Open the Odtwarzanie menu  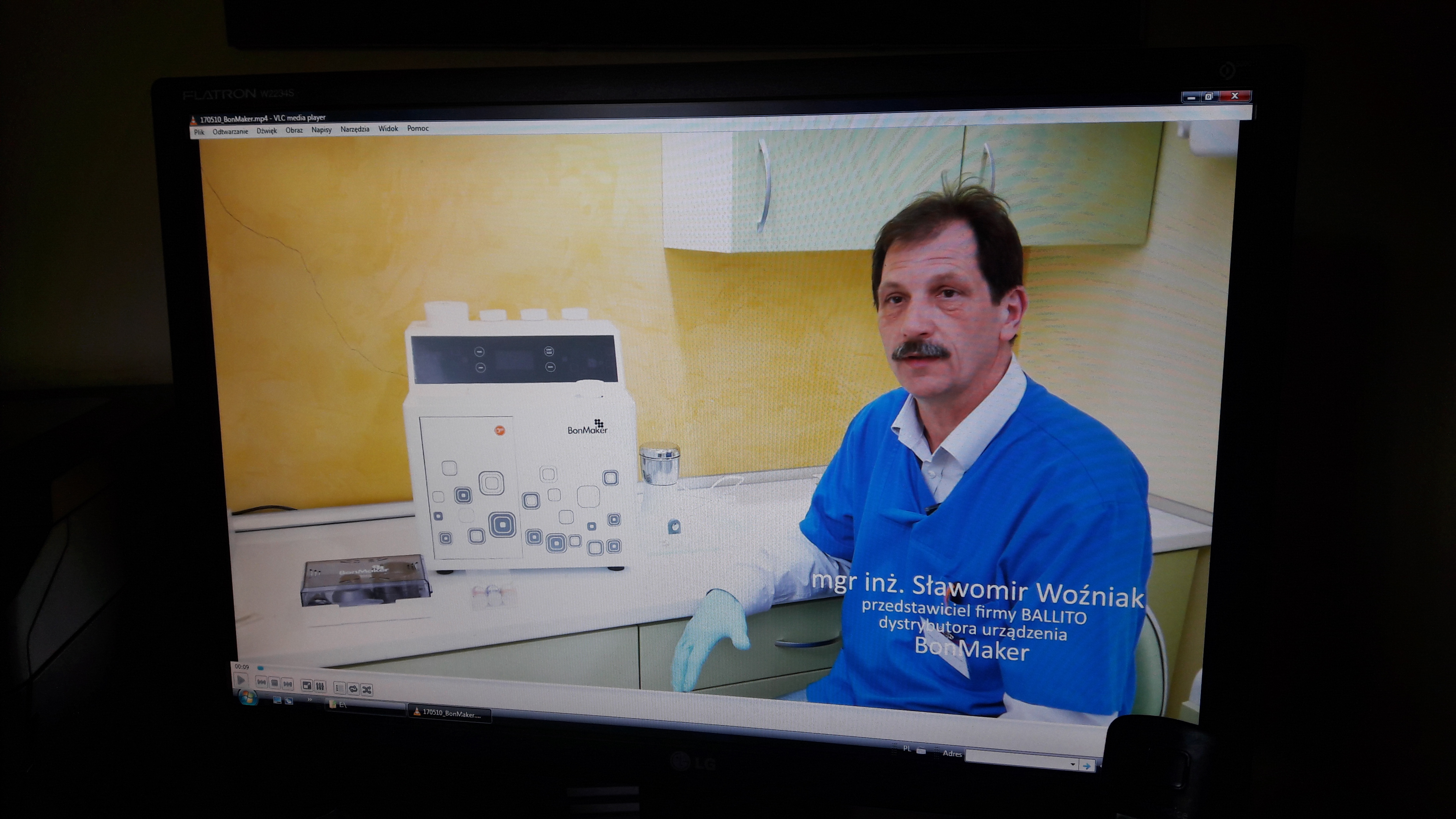click(230, 131)
